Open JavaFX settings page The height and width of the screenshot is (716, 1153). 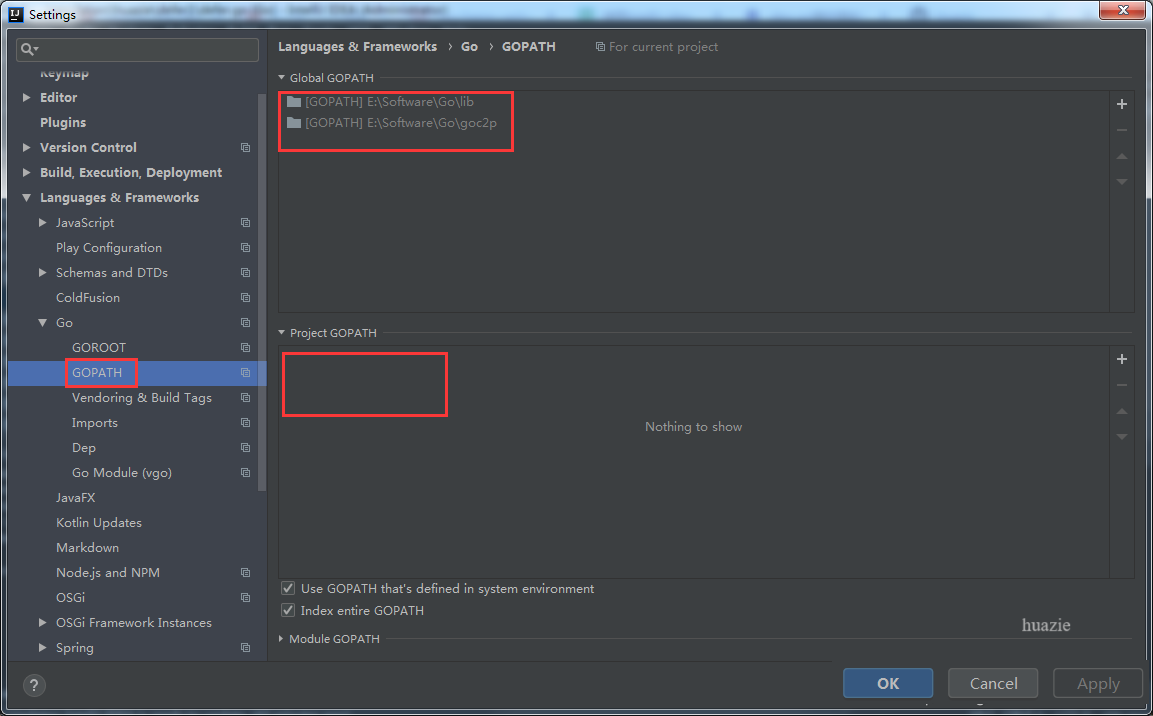coord(76,498)
